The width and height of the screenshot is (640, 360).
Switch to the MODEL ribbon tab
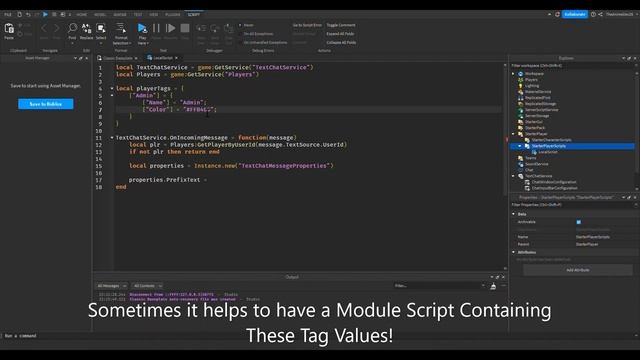(x=100, y=15)
